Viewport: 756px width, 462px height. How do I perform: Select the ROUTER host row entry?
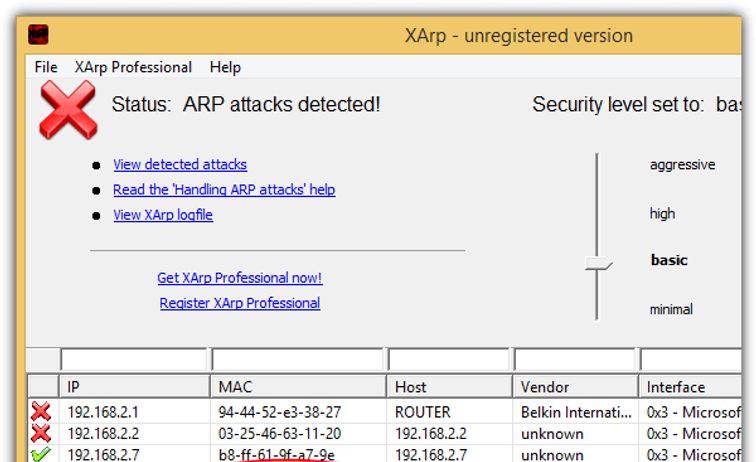point(423,411)
